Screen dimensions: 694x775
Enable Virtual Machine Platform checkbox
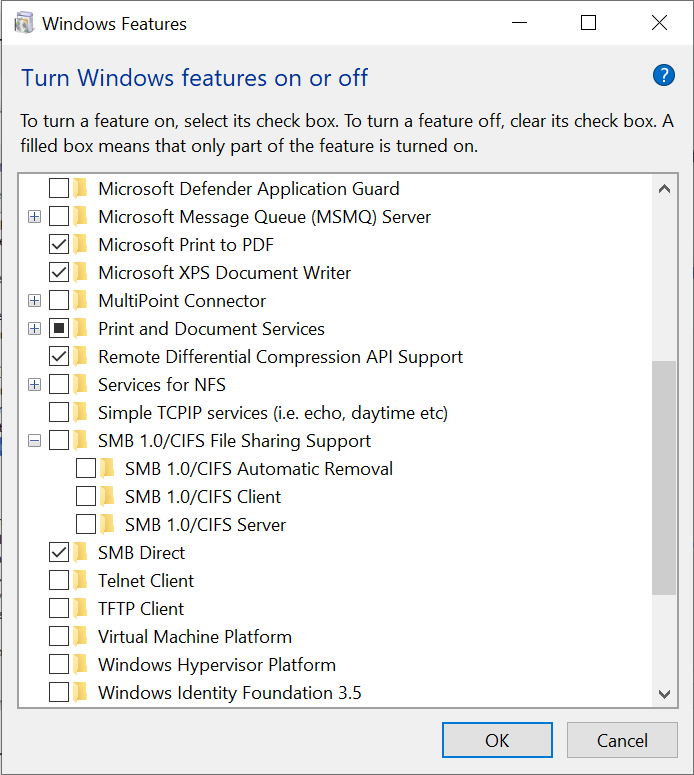click(x=59, y=636)
